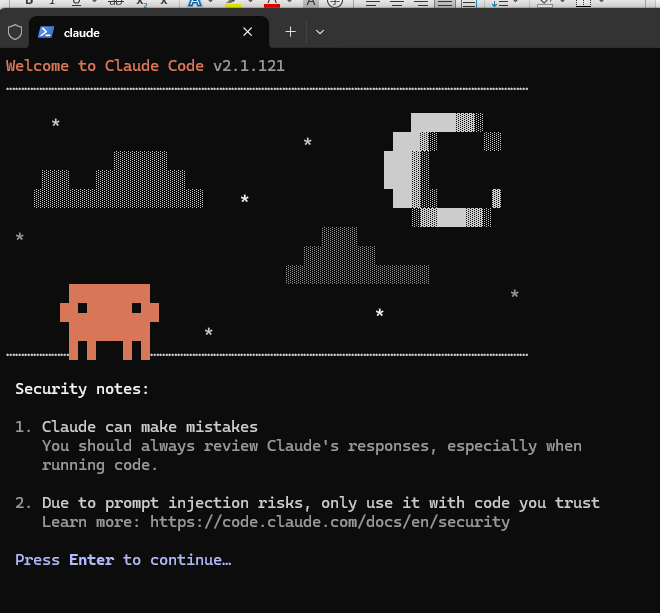The image size is (660, 613).
Task: Click 'You should always review Claude's responses' line
Action: click(311, 446)
